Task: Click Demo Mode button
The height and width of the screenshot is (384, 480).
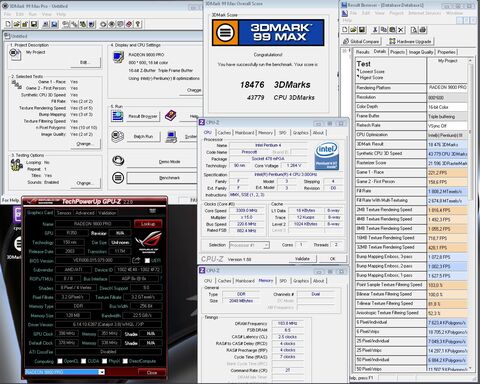Action: pyautogui.click(x=163, y=162)
